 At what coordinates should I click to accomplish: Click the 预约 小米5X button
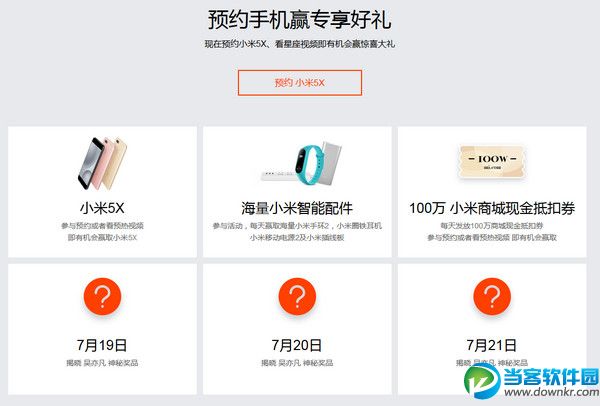300,83
